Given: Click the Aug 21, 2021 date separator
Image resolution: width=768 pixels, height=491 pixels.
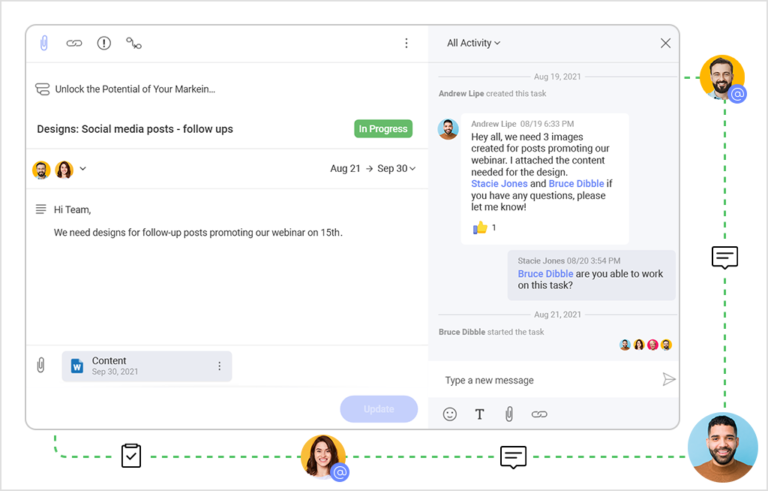Looking at the screenshot, I should 557,315.
